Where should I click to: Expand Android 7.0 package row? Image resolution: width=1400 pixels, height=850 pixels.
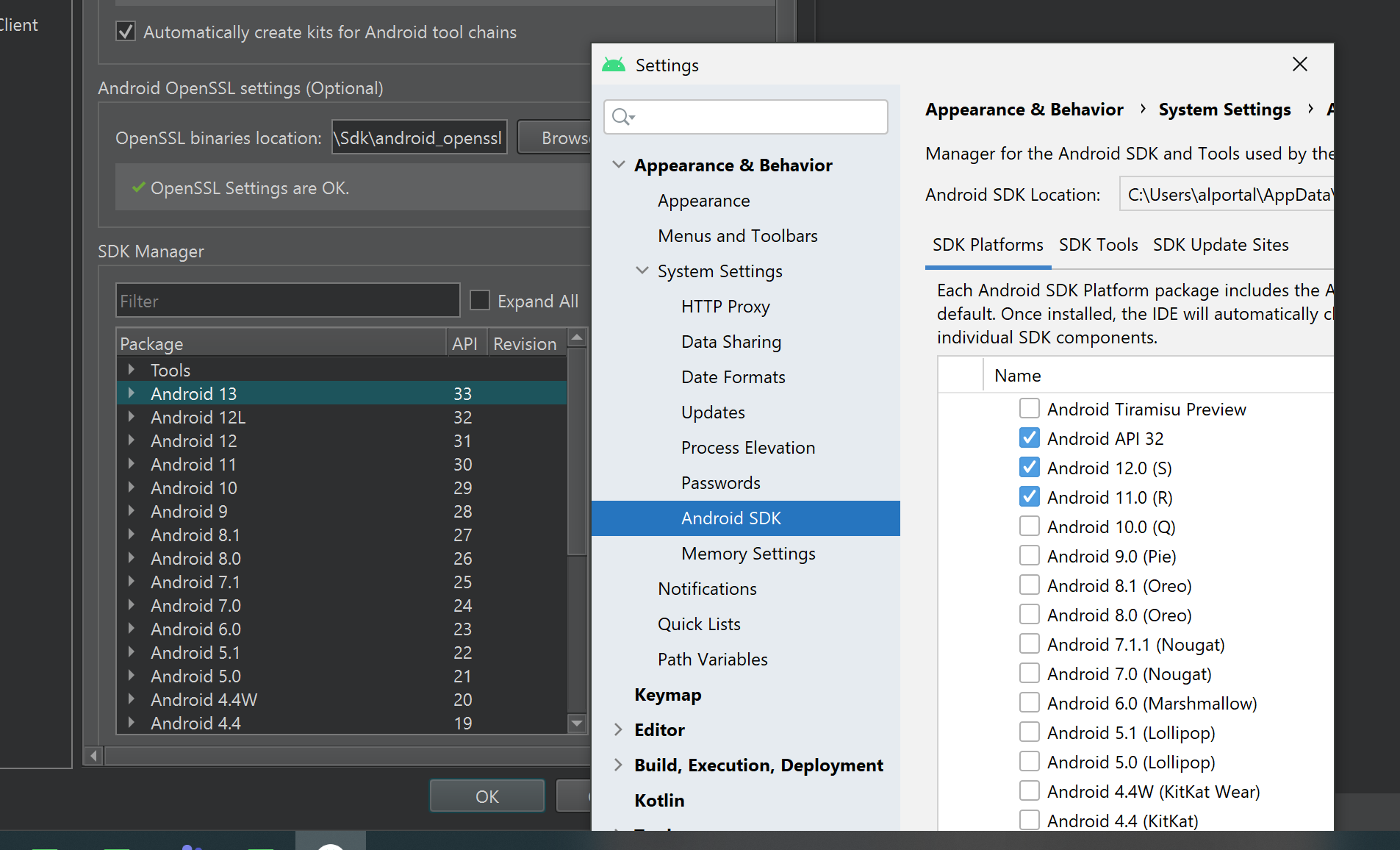click(x=132, y=604)
